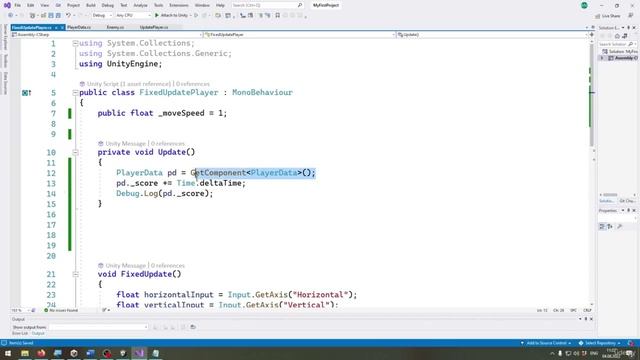Open the Debug configuration dropdown
640x360 pixels.
102,16
